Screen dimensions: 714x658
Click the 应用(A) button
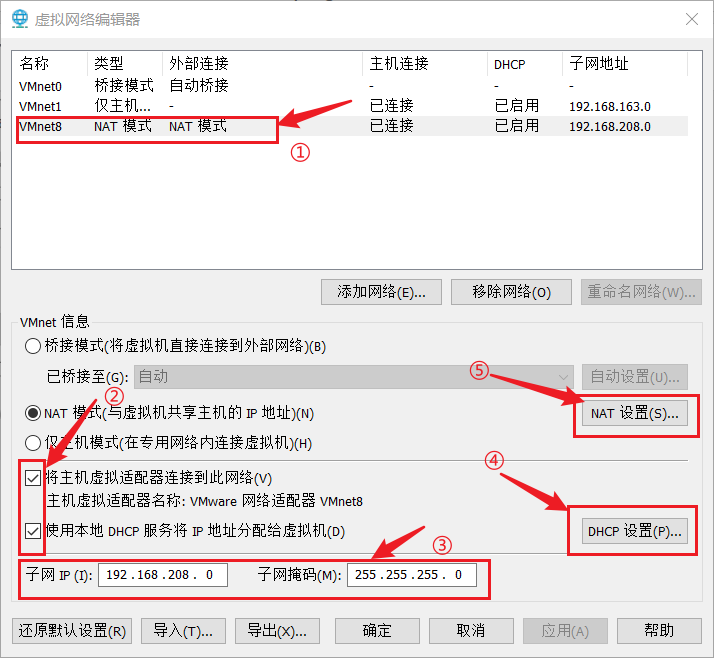tap(565, 631)
